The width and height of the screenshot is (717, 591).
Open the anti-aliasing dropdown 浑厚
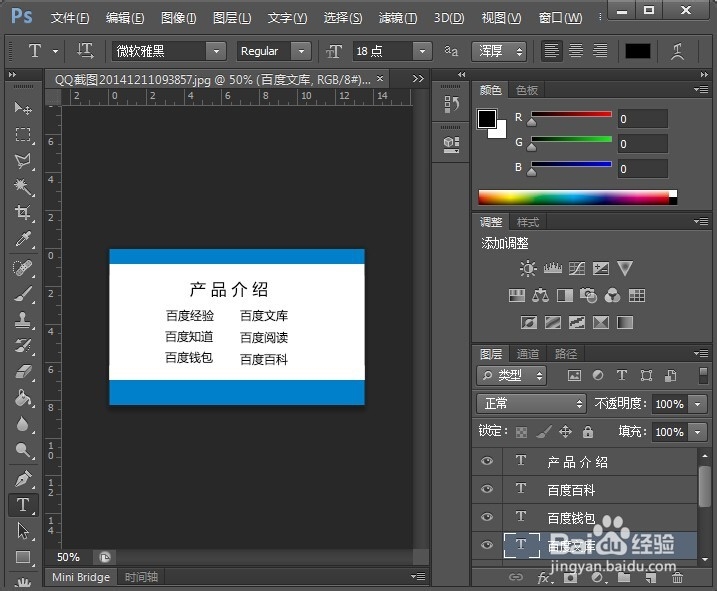coord(499,51)
